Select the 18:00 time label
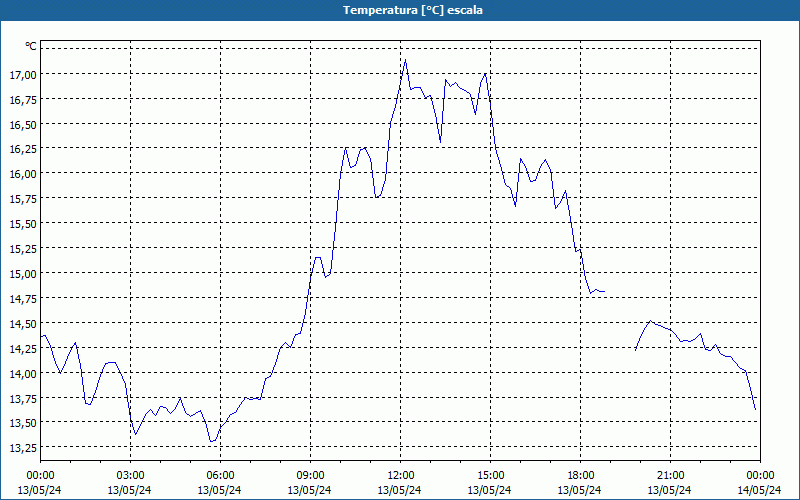Image resolution: width=800 pixels, height=500 pixels. 581,476
